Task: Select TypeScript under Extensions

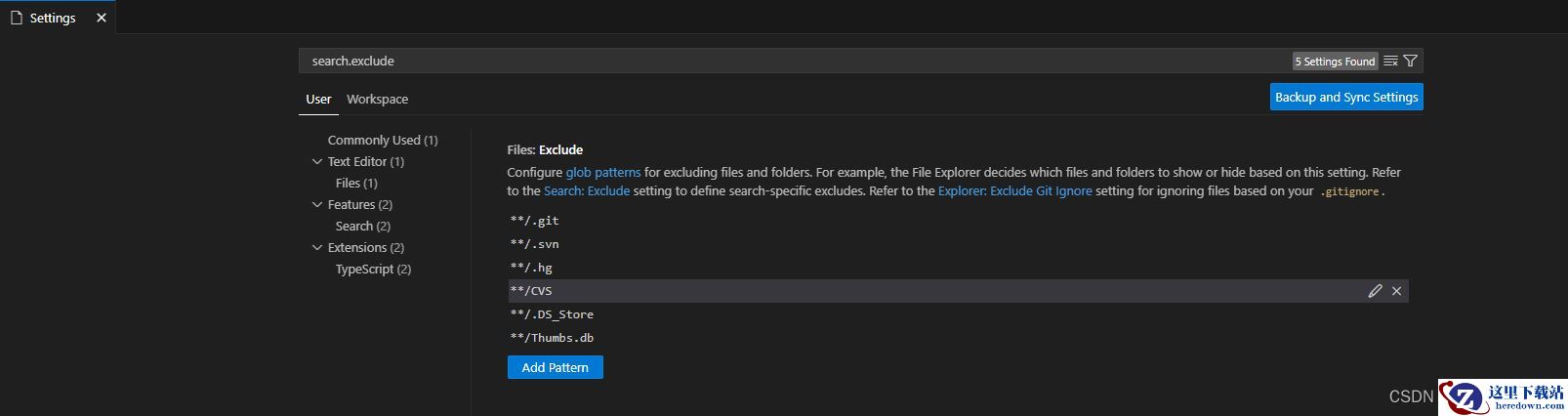Action: point(373,269)
